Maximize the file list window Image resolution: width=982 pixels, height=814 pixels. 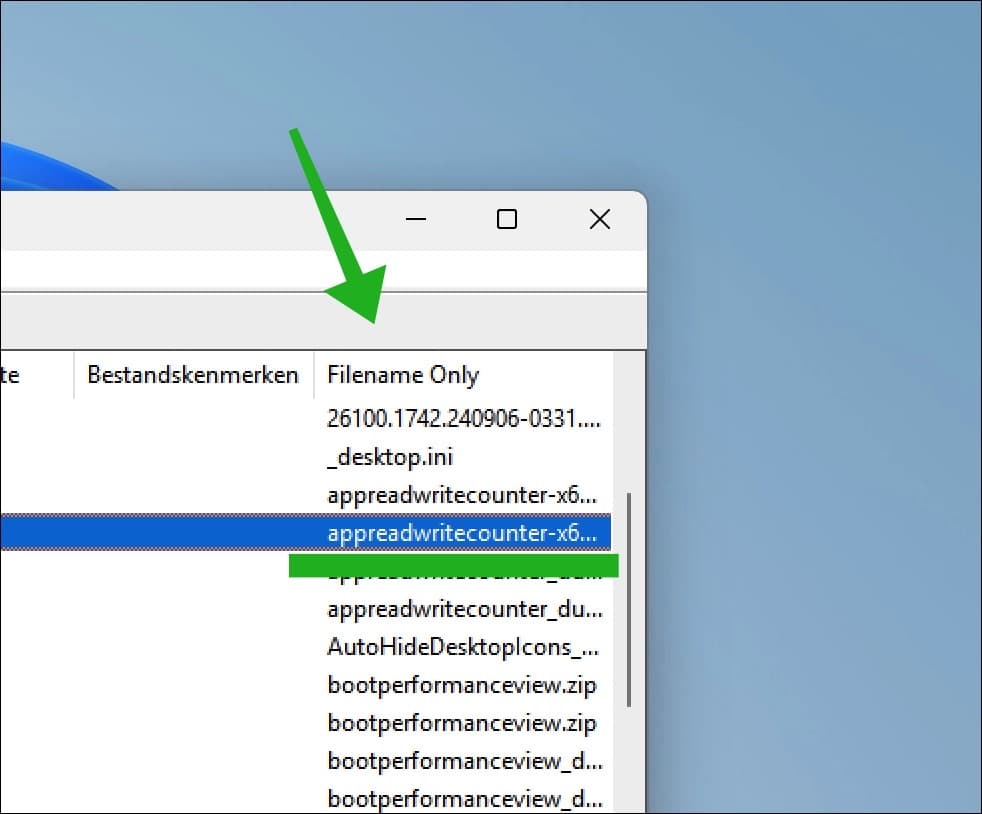tap(507, 220)
